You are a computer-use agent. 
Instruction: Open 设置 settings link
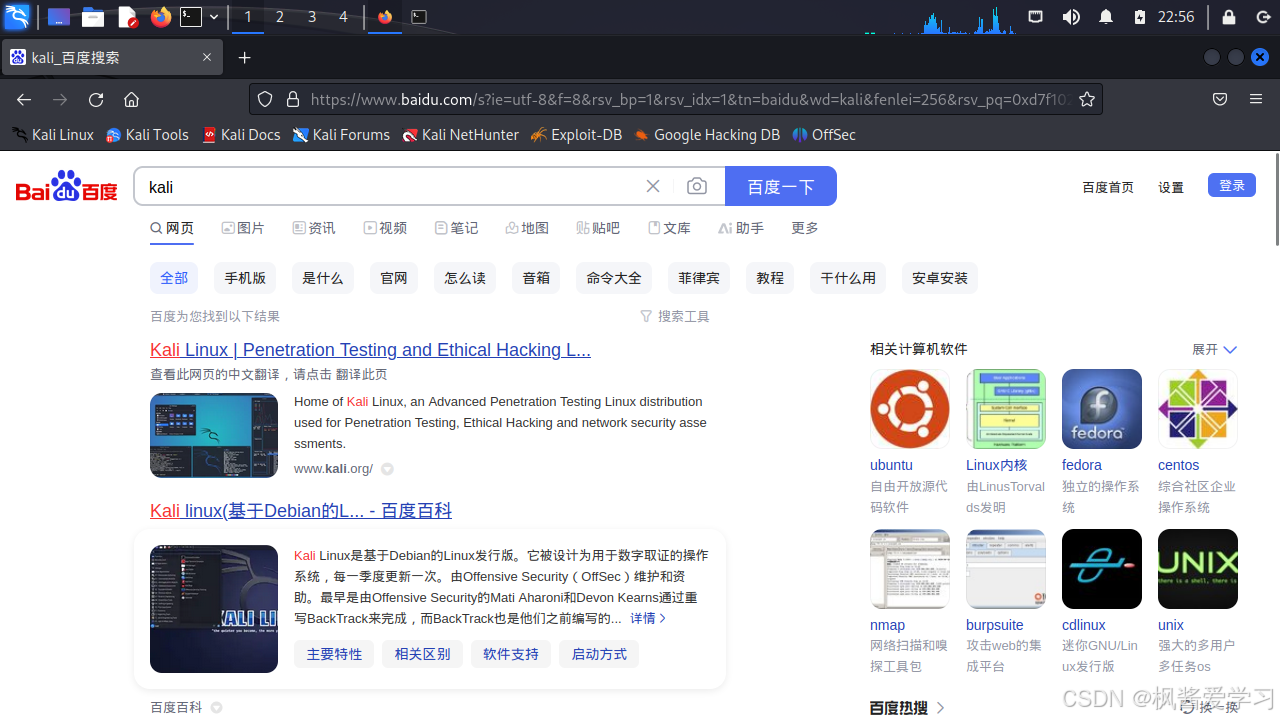(x=1171, y=187)
